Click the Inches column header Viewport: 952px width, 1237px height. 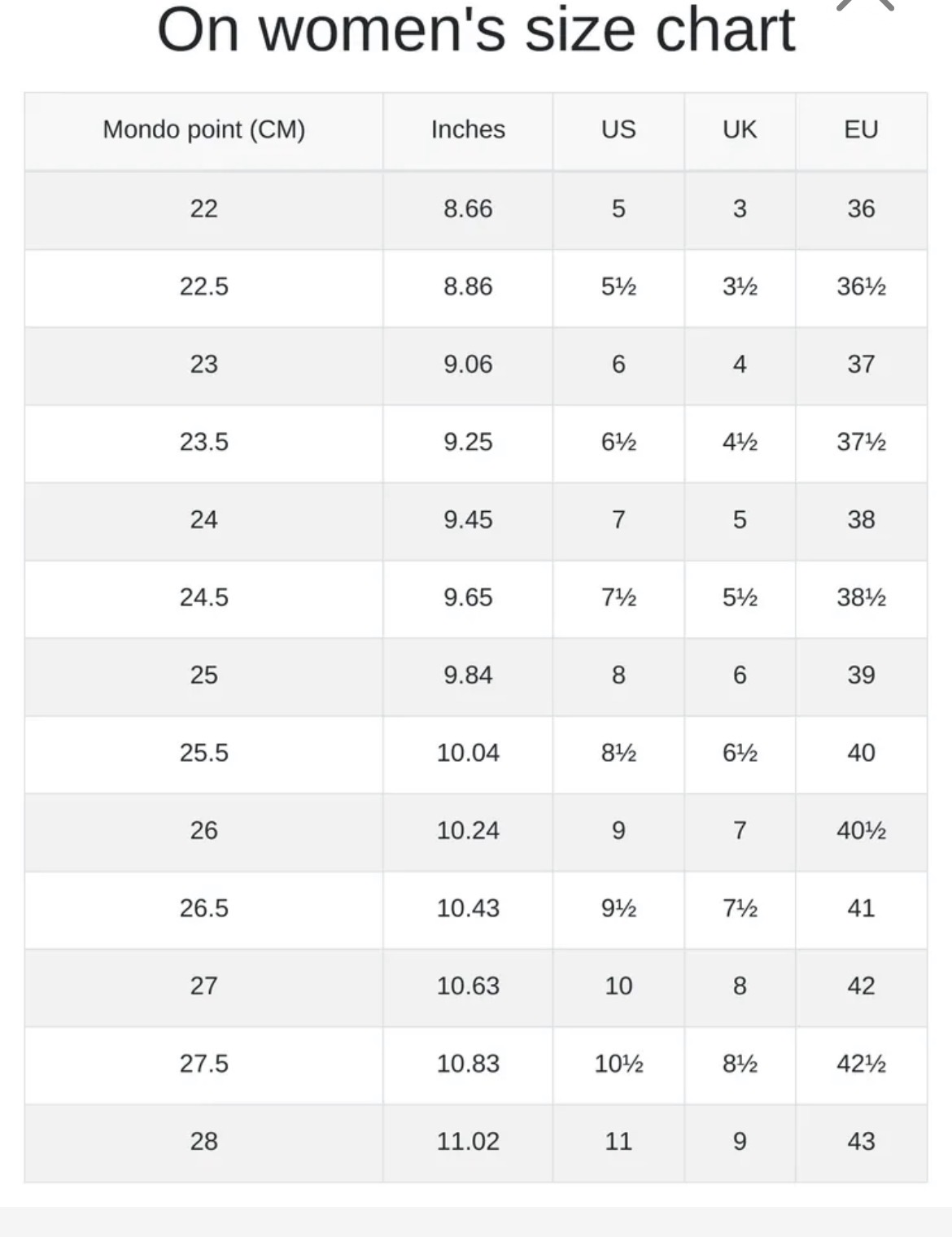[x=468, y=129]
